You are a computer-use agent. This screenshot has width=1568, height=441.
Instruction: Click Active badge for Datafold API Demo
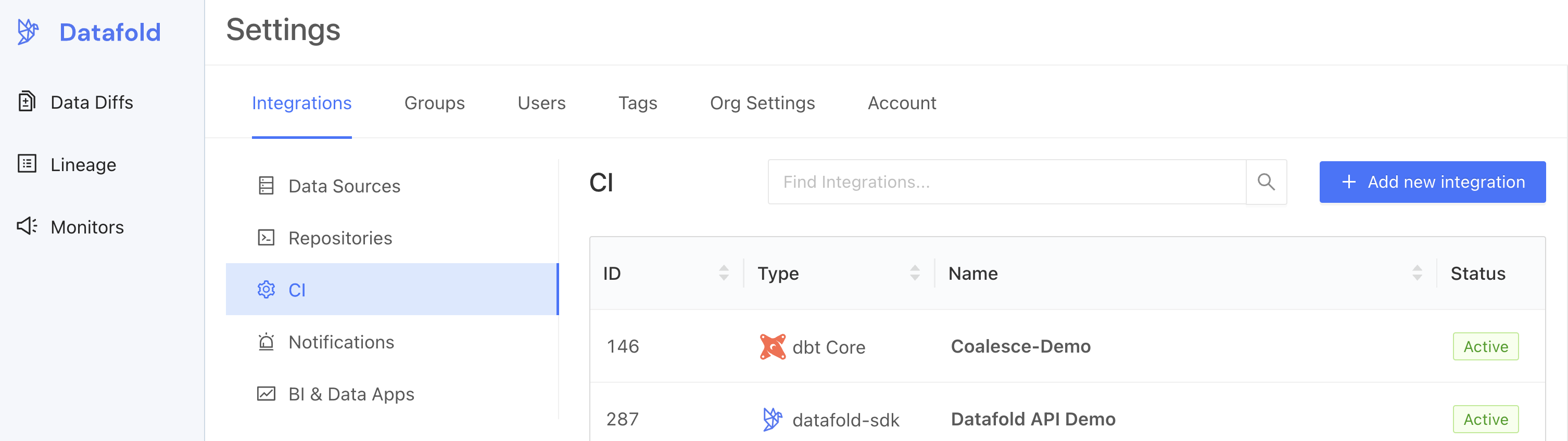[1486, 419]
